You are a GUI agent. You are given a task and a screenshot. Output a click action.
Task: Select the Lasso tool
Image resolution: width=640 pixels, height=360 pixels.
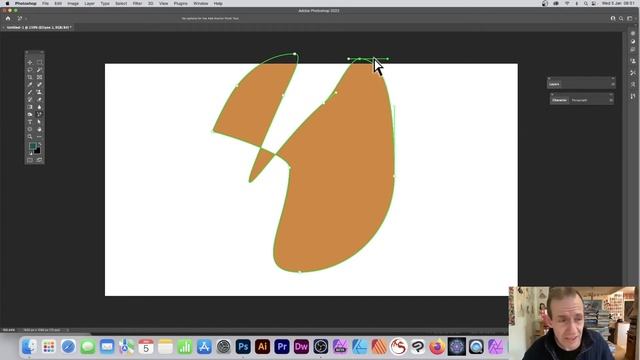pyautogui.click(x=30, y=70)
